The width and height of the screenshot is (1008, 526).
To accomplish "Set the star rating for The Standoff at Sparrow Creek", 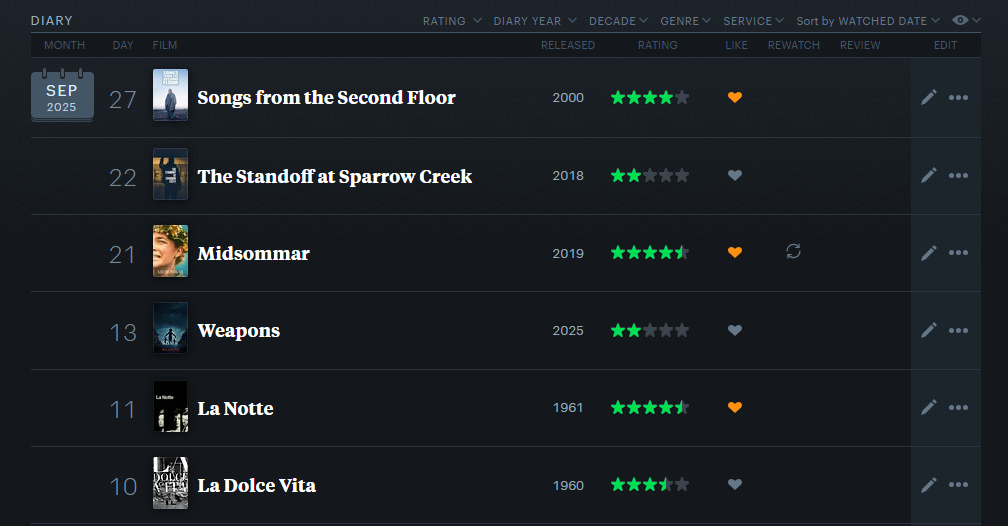I will click(650, 175).
